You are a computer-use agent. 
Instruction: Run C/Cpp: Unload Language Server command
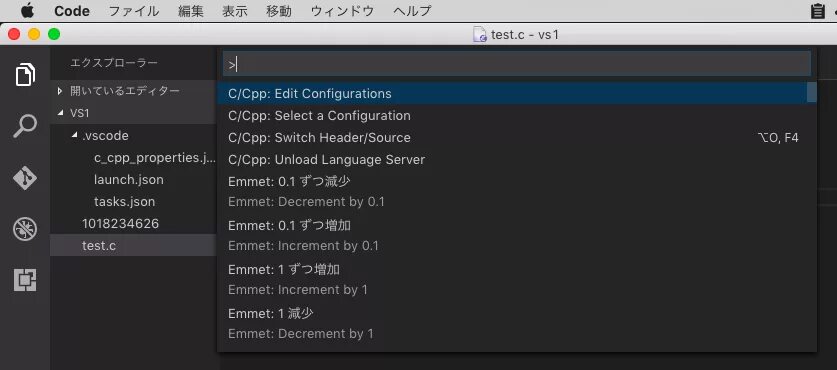(x=517, y=160)
